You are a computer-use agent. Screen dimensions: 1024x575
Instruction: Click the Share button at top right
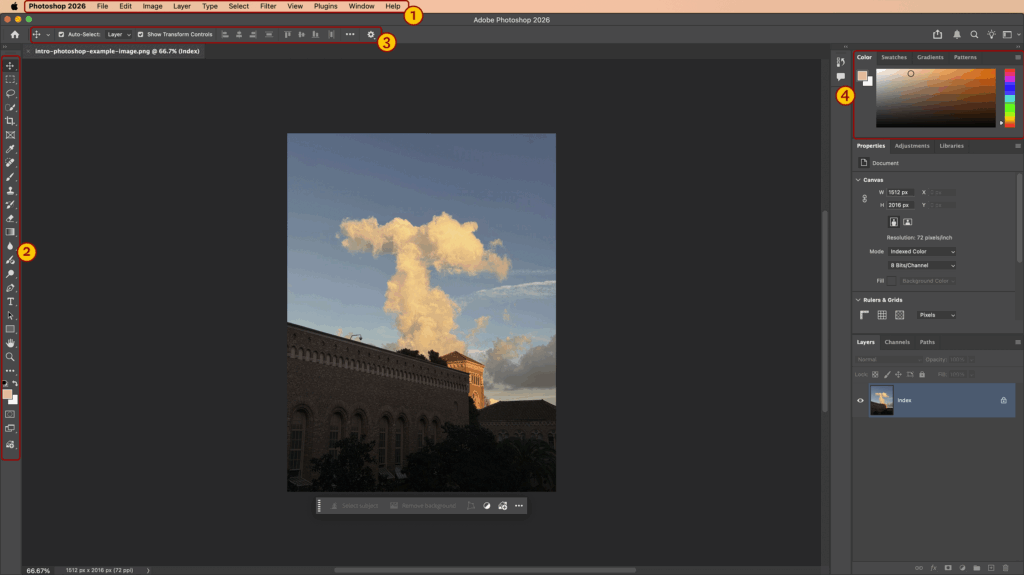pos(937,34)
